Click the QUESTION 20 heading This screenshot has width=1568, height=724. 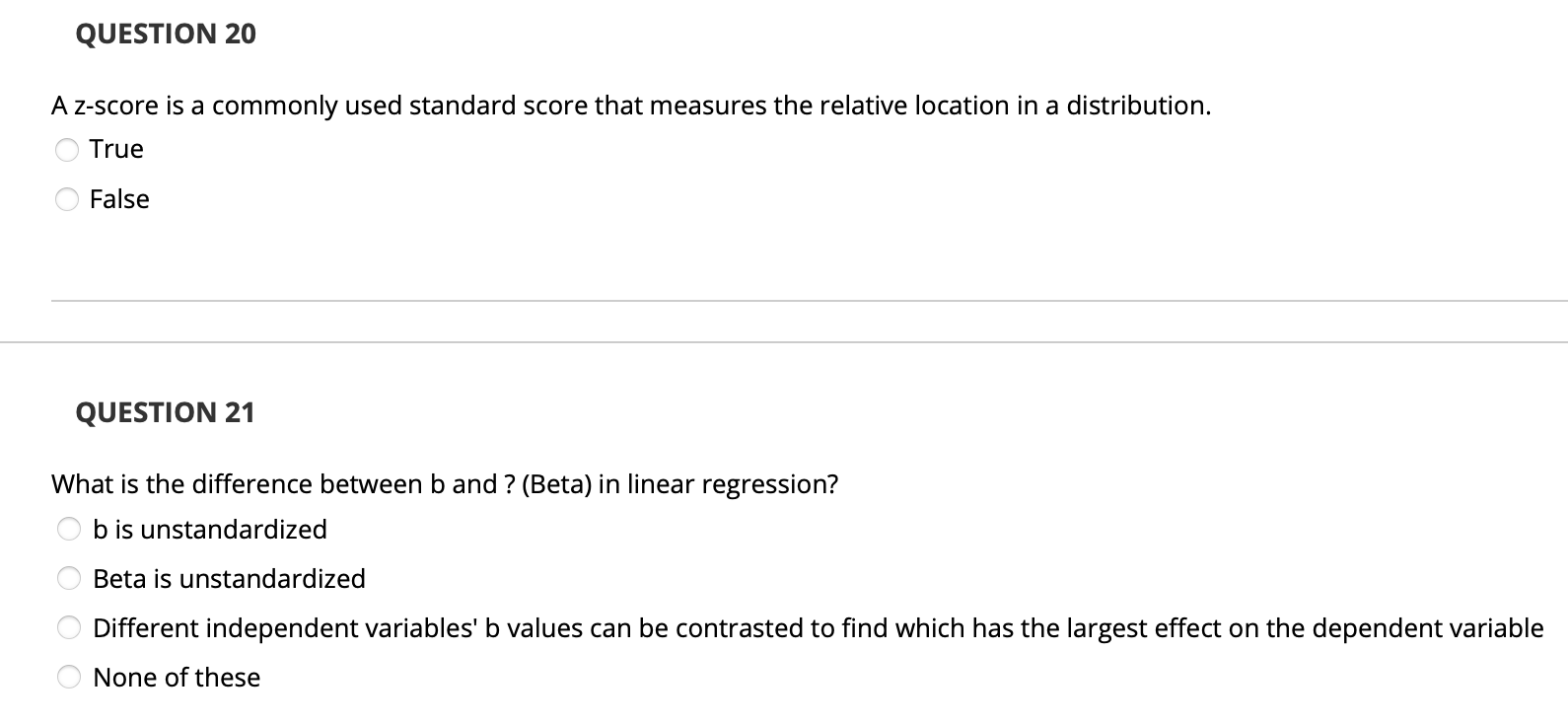(165, 33)
